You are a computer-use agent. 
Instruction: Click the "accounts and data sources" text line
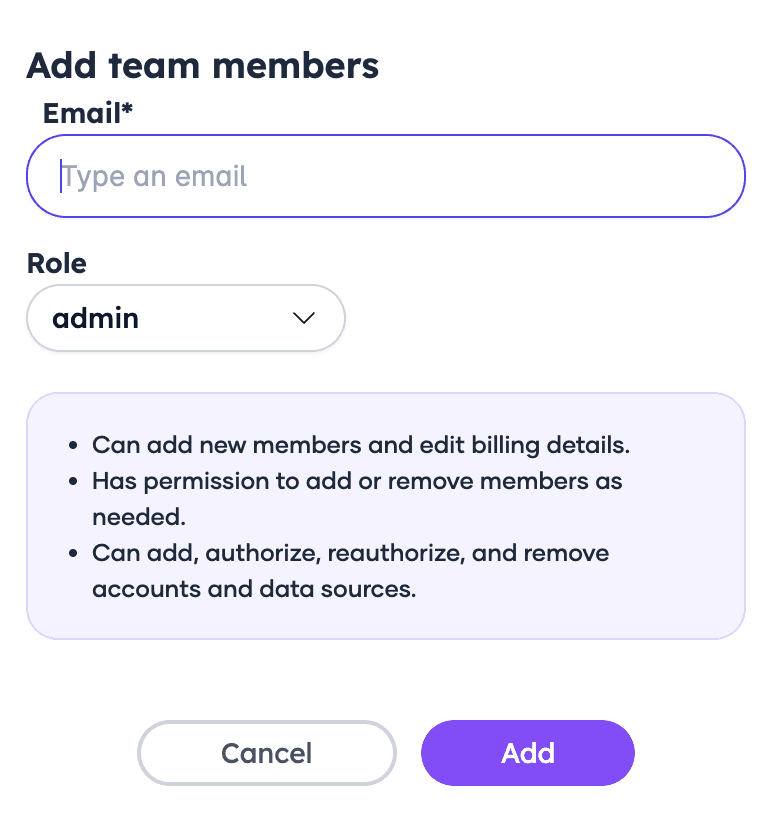(253, 589)
